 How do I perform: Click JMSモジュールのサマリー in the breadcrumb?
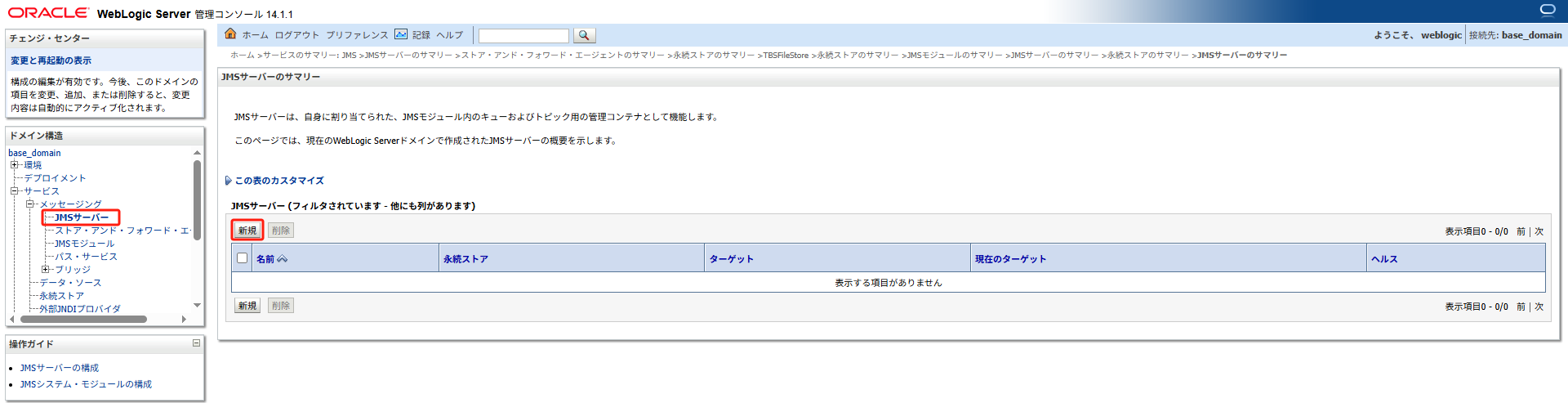(x=955, y=56)
